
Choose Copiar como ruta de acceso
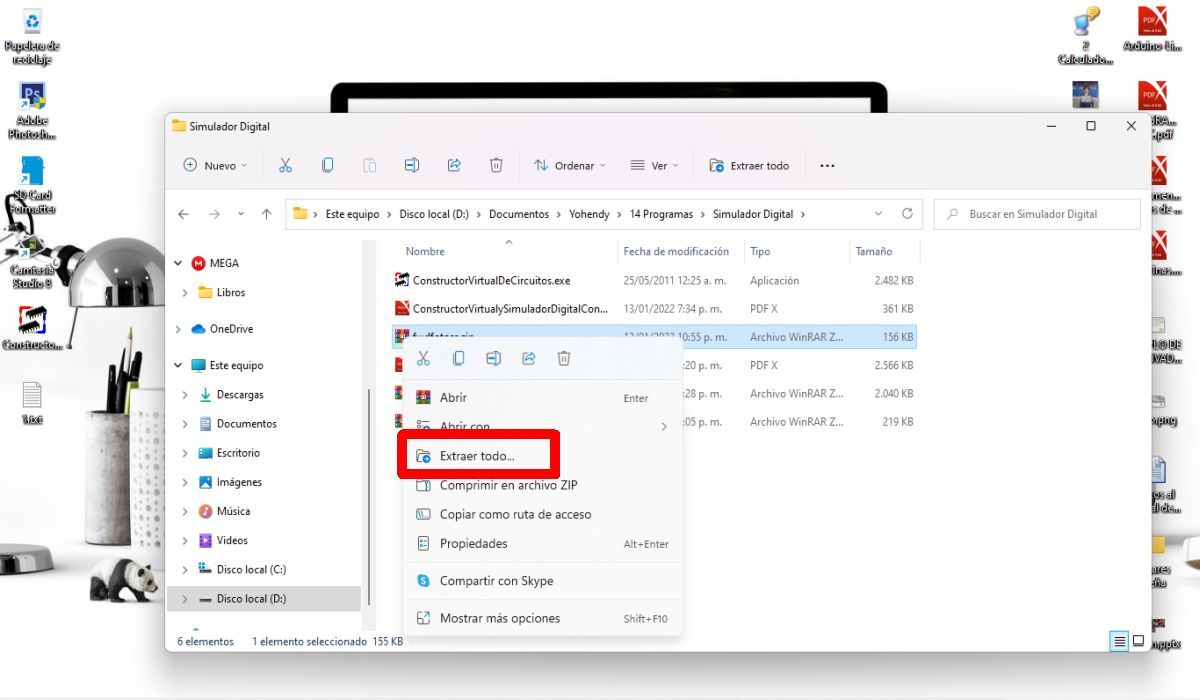(542, 514)
